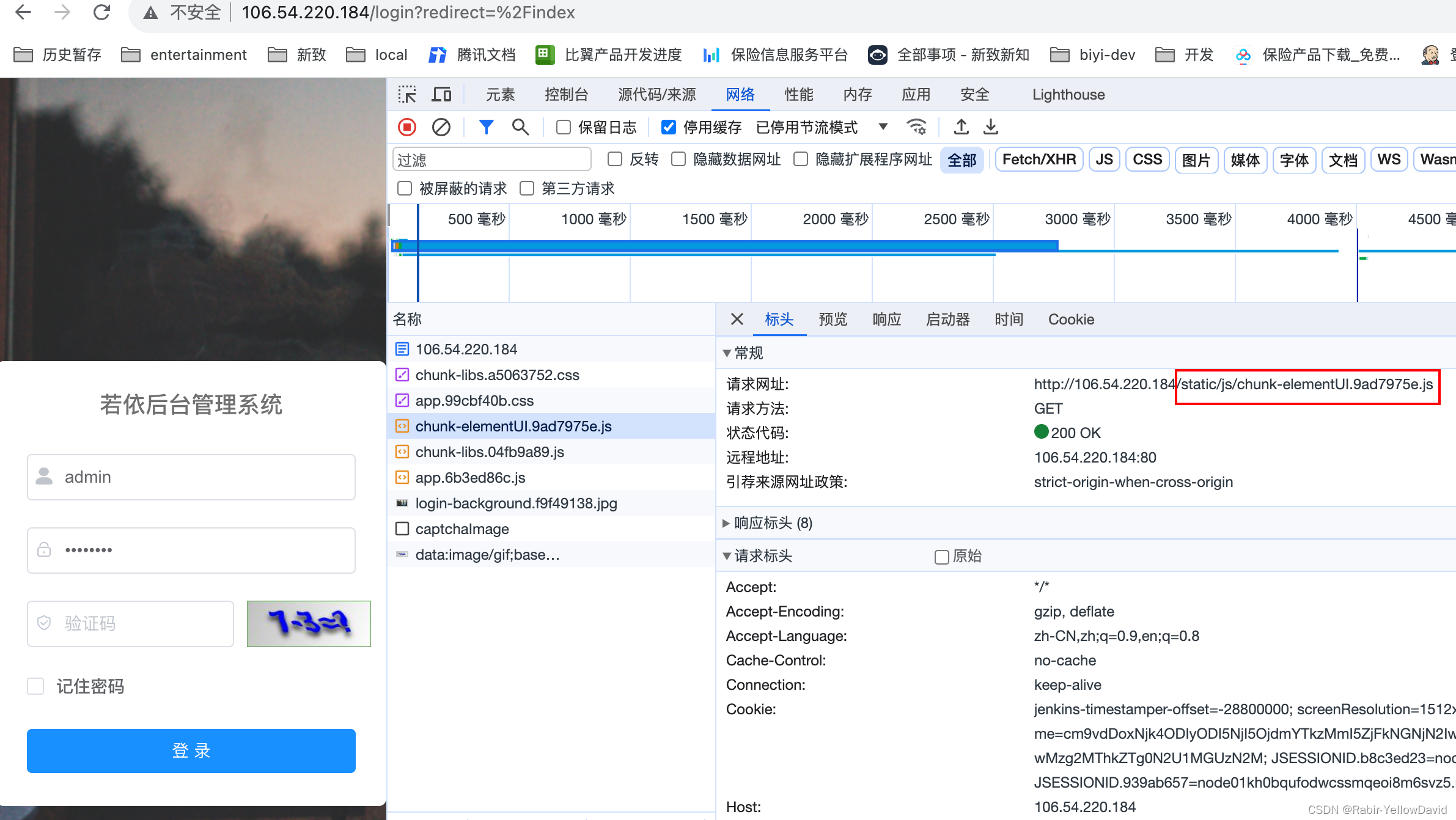Check the 记住密码 checkbox
Viewport: 1456px width, 820px height.
[x=36, y=686]
